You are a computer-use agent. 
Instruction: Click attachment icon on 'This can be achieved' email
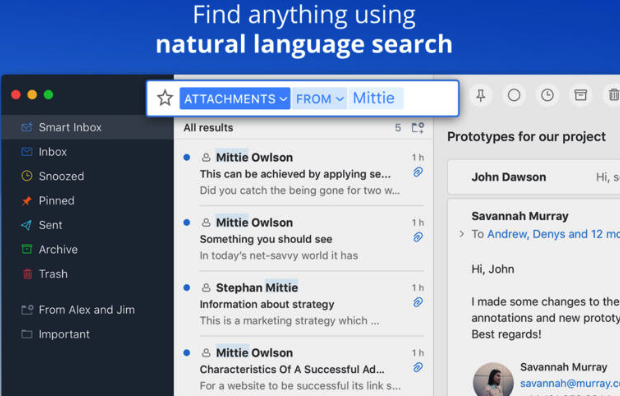coord(418,172)
